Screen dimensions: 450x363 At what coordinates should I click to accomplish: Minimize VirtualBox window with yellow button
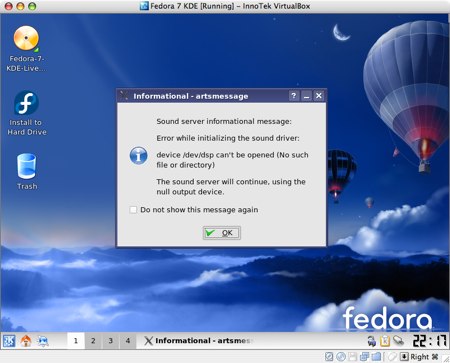pyautogui.click(x=20, y=6)
